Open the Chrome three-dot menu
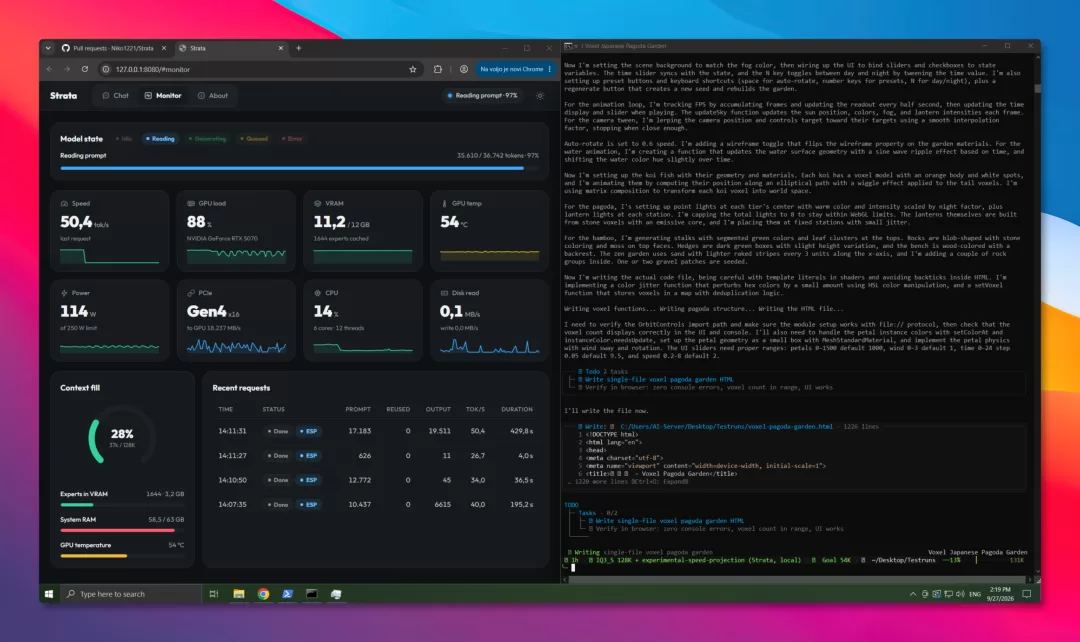Screen dimensions: 1080x642 pyautogui.click(x=549, y=70)
